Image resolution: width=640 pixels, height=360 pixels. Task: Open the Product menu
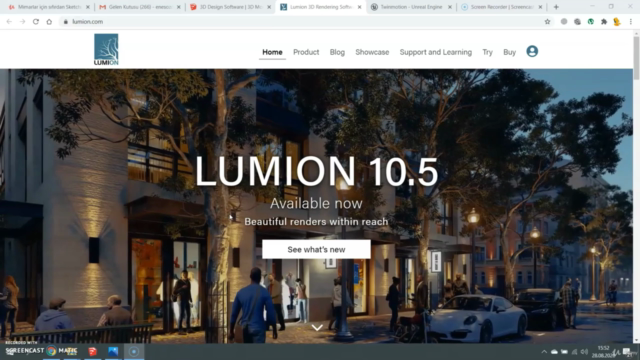point(306,52)
